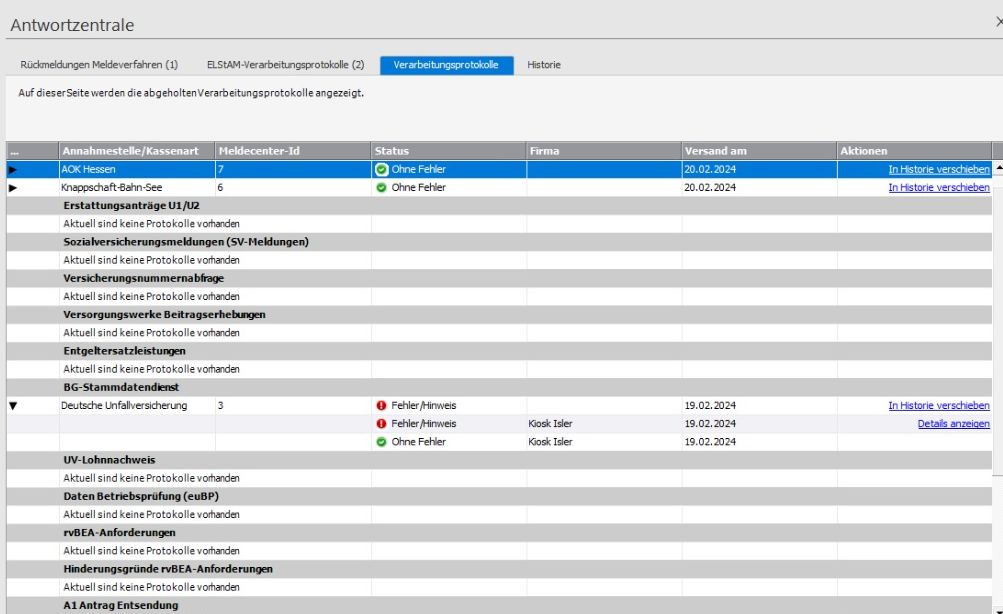This screenshot has width=1003, height=614.
Task: Click Details anzeigen for Kiosk Isler error
Action: pyautogui.click(x=953, y=423)
